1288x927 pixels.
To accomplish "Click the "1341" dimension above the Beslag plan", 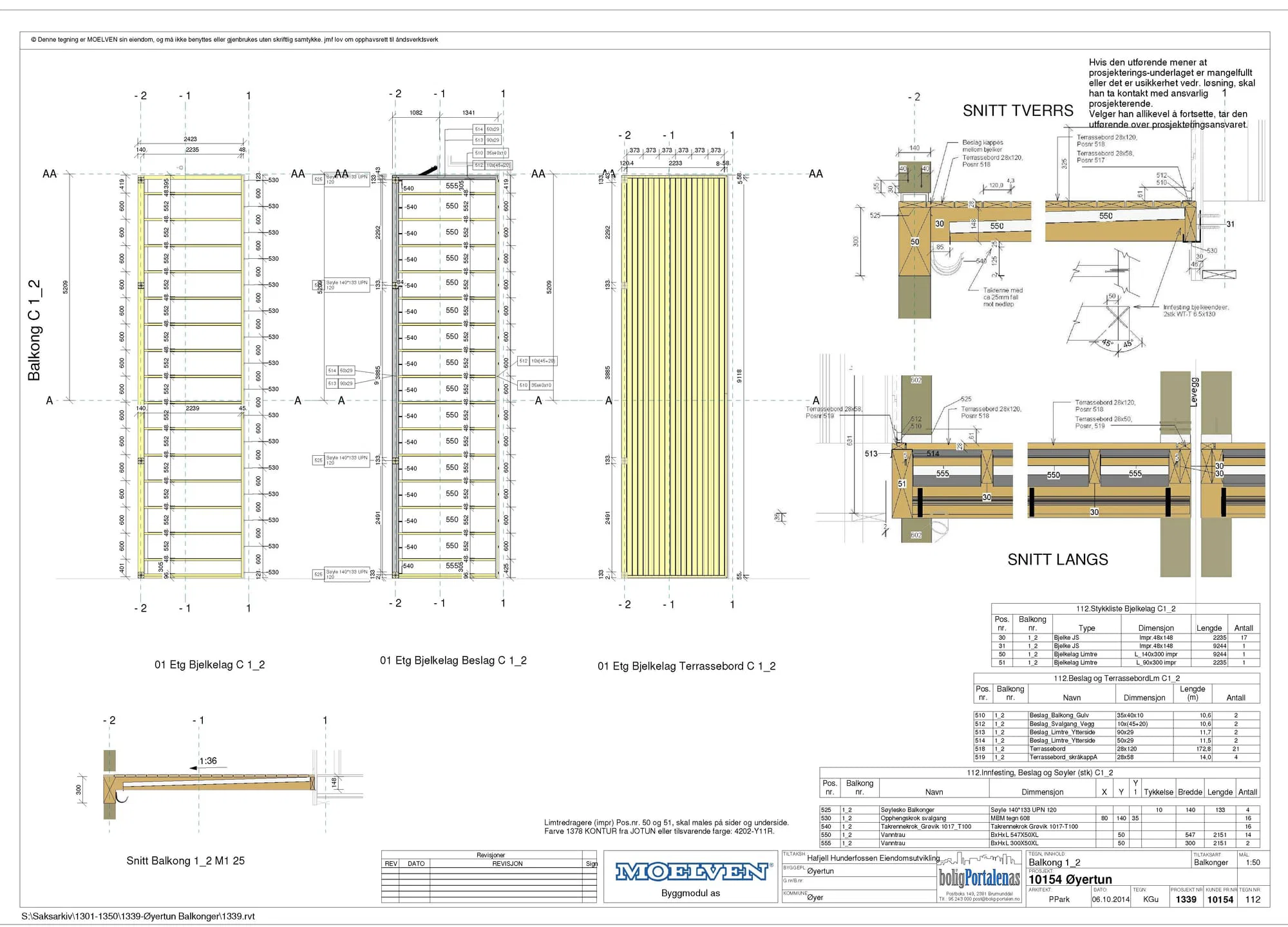I will [468, 113].
